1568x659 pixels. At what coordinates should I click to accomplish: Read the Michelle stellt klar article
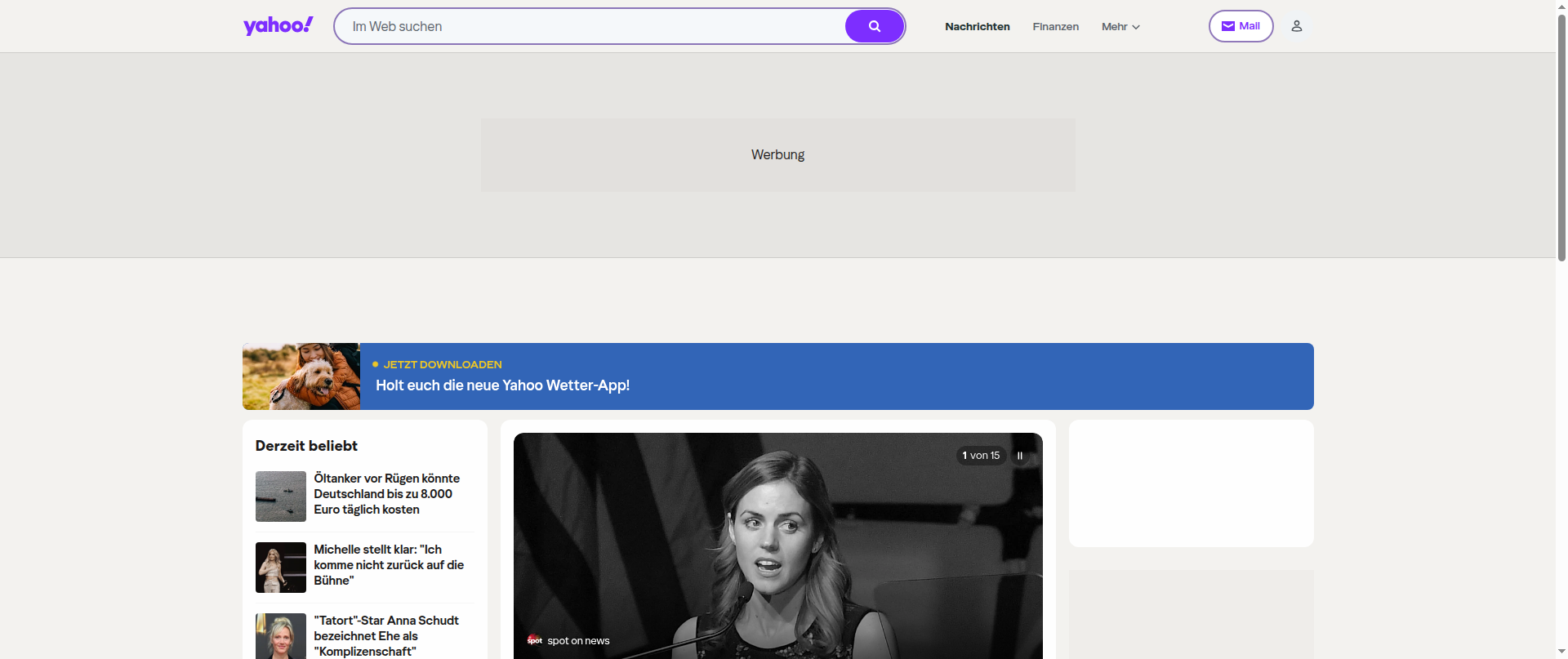click(x=389, y=565)
